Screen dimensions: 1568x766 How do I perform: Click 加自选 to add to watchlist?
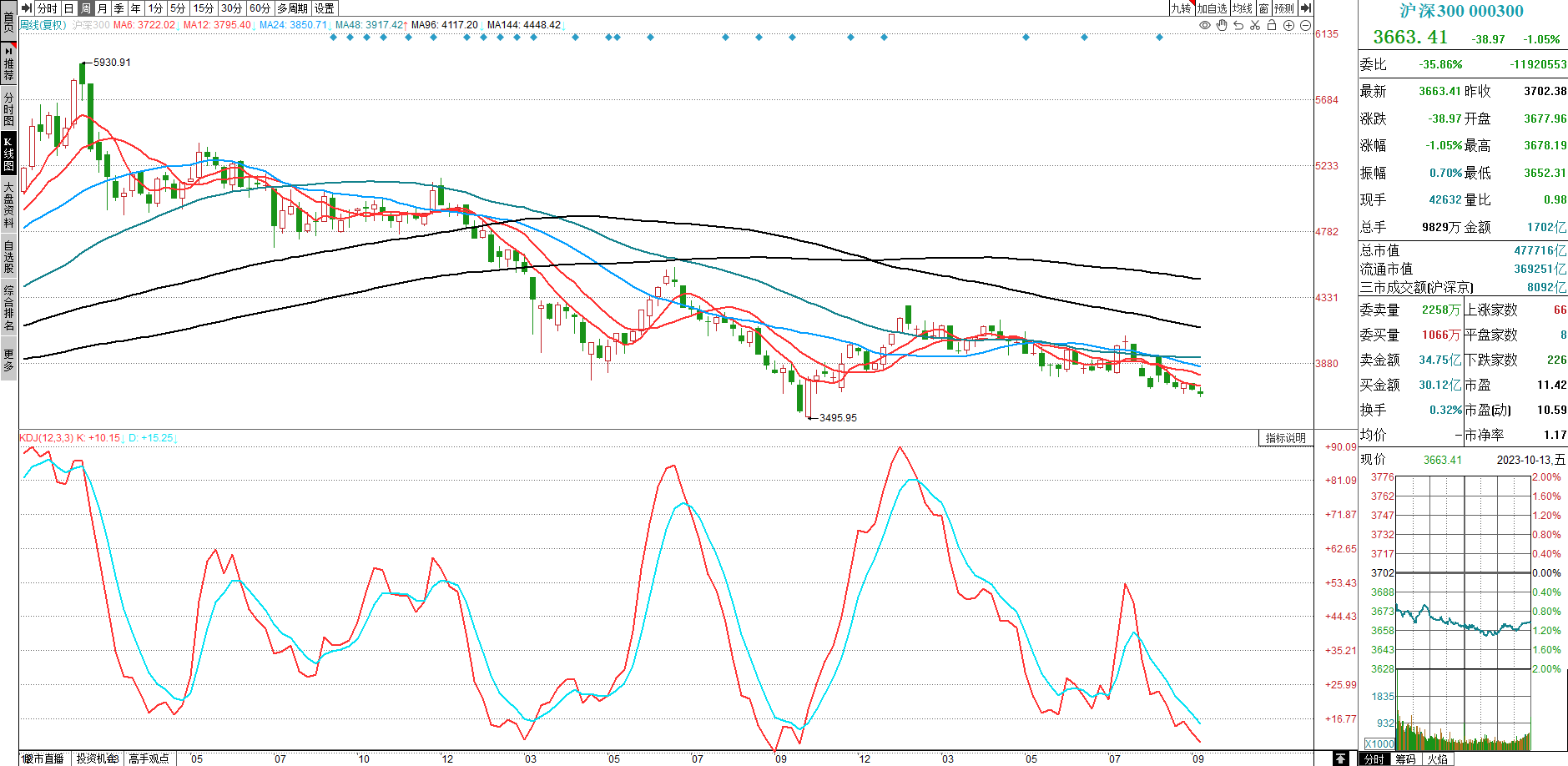tap(1212, 8)
